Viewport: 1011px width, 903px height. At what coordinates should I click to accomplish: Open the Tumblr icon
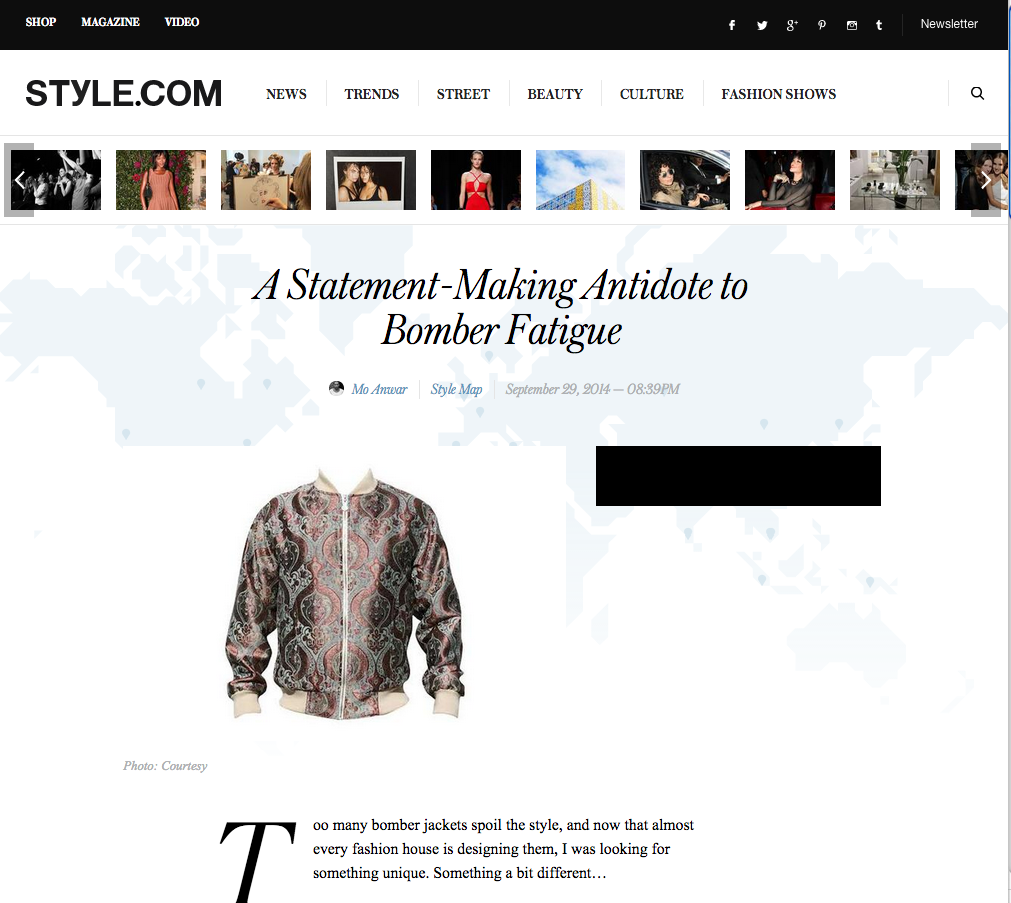pos(879,25)
